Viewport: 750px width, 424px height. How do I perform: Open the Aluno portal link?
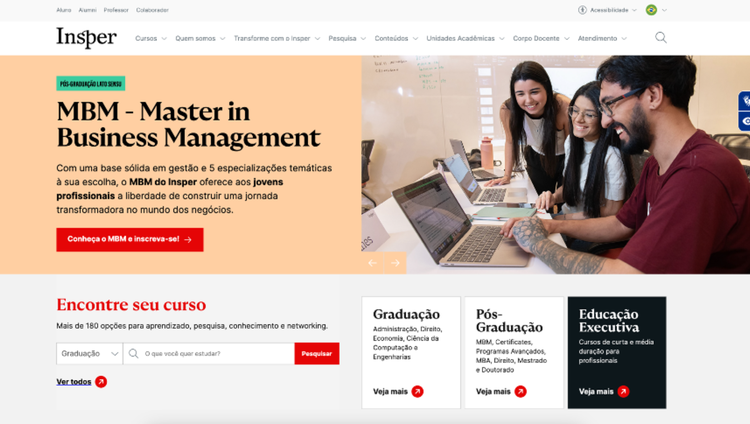[64, 10]
